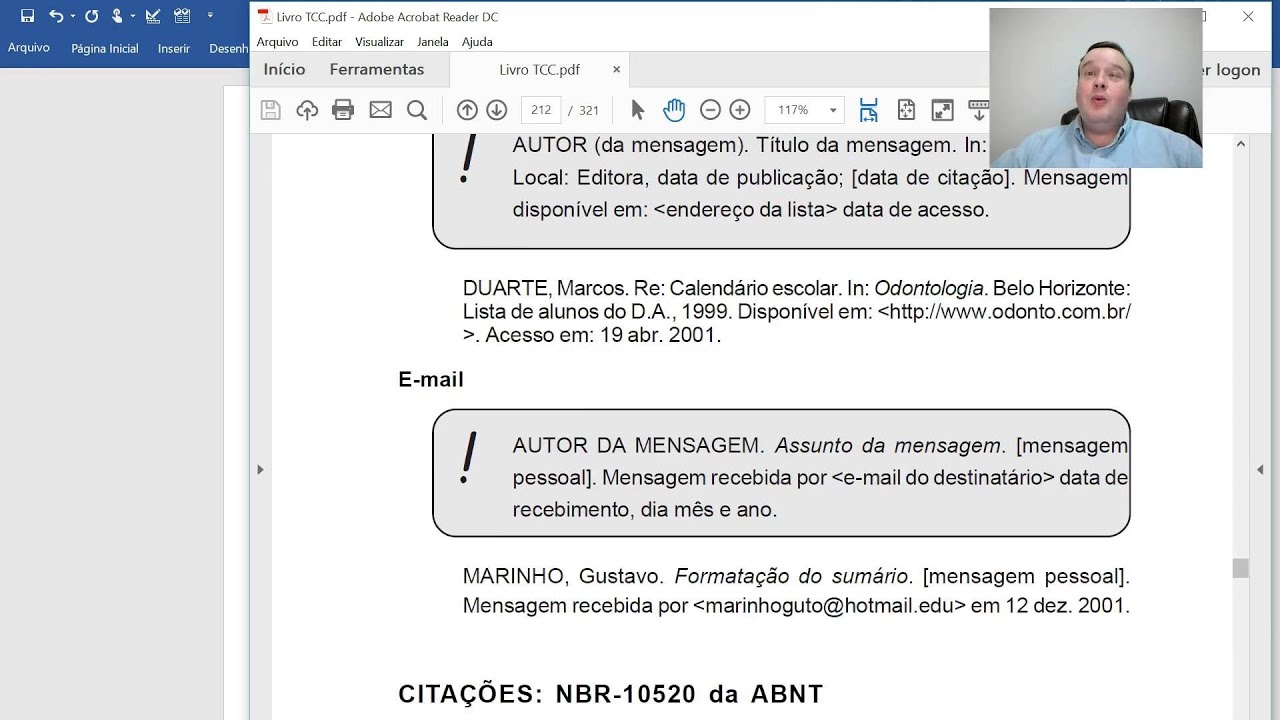Go to the previous page
Screen dimensions: 1280x720
(467, 110)
